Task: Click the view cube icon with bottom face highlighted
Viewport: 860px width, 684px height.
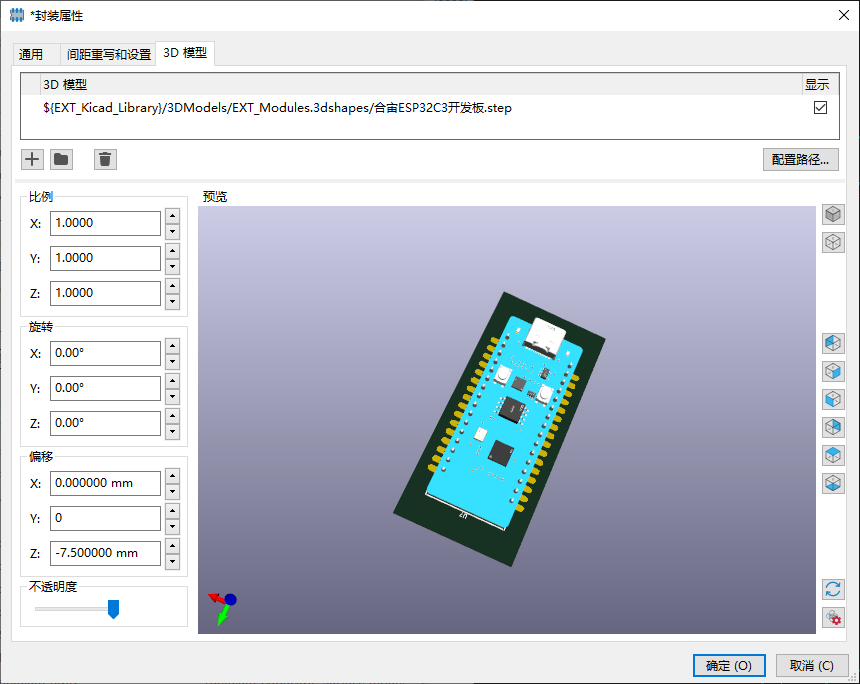Action: coord(833,483)
